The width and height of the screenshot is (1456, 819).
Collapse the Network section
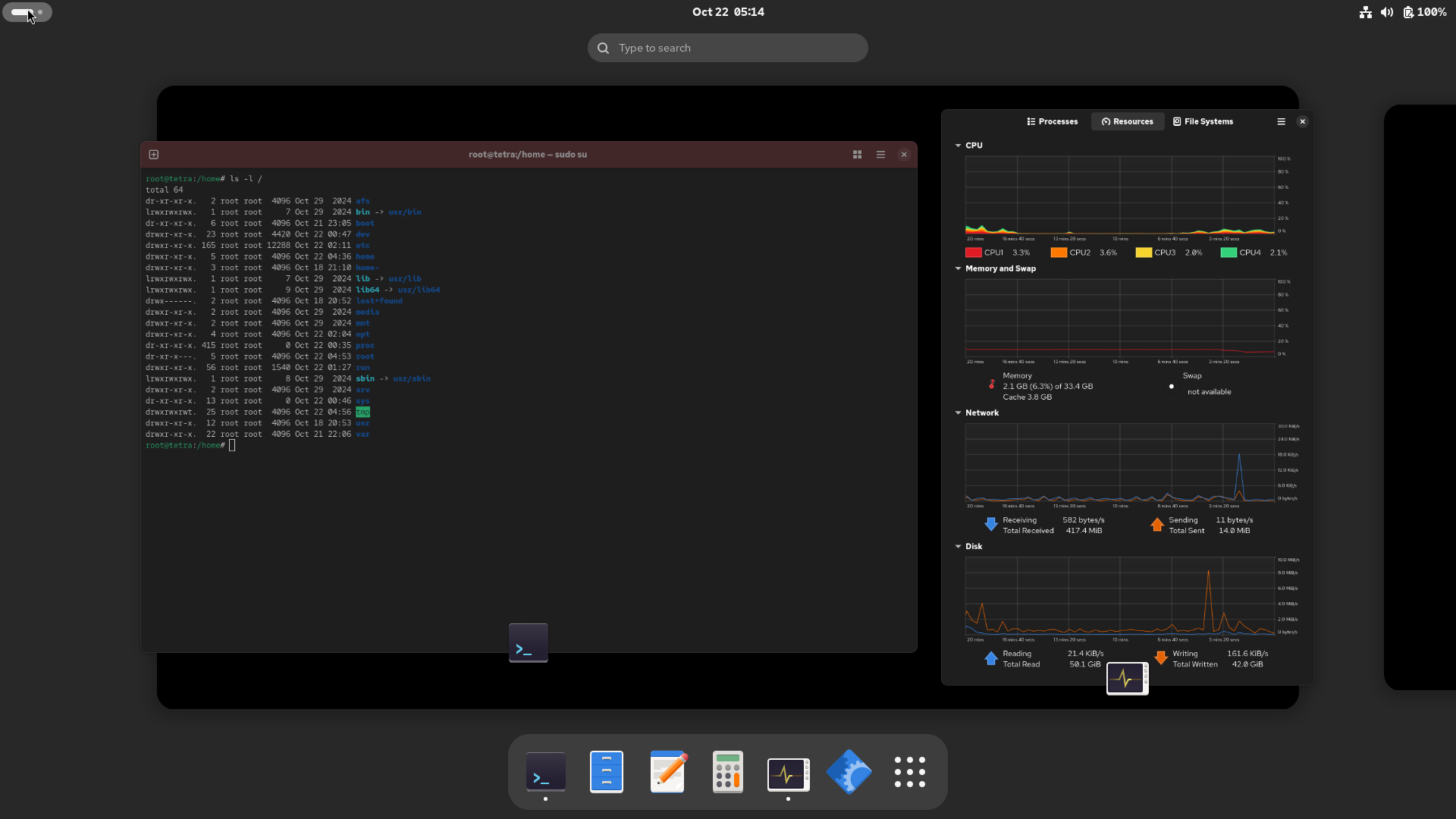pyautogui.click(x=958, y=413)
